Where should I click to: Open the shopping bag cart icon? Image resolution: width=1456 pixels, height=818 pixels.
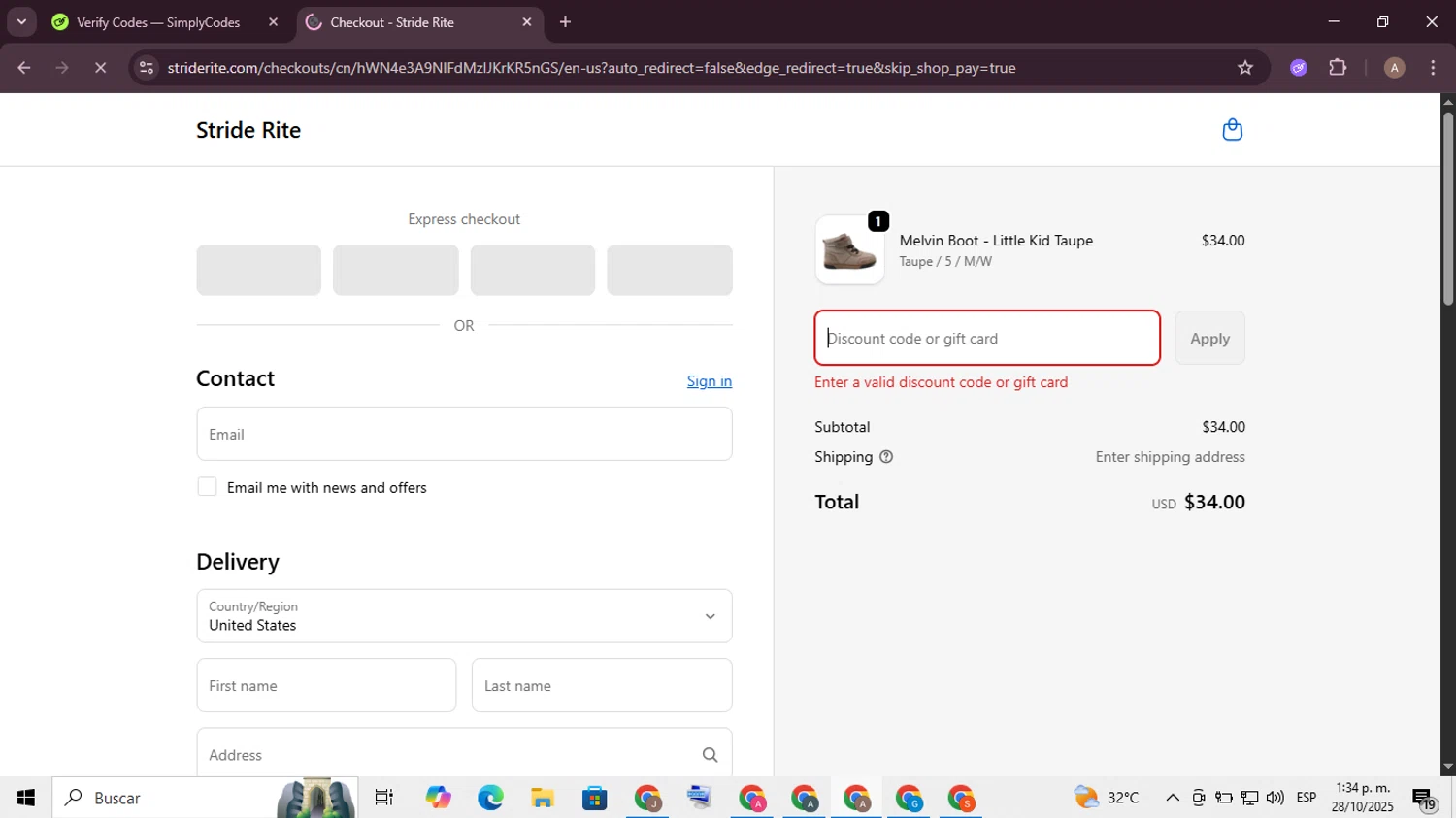point(1232,130)
